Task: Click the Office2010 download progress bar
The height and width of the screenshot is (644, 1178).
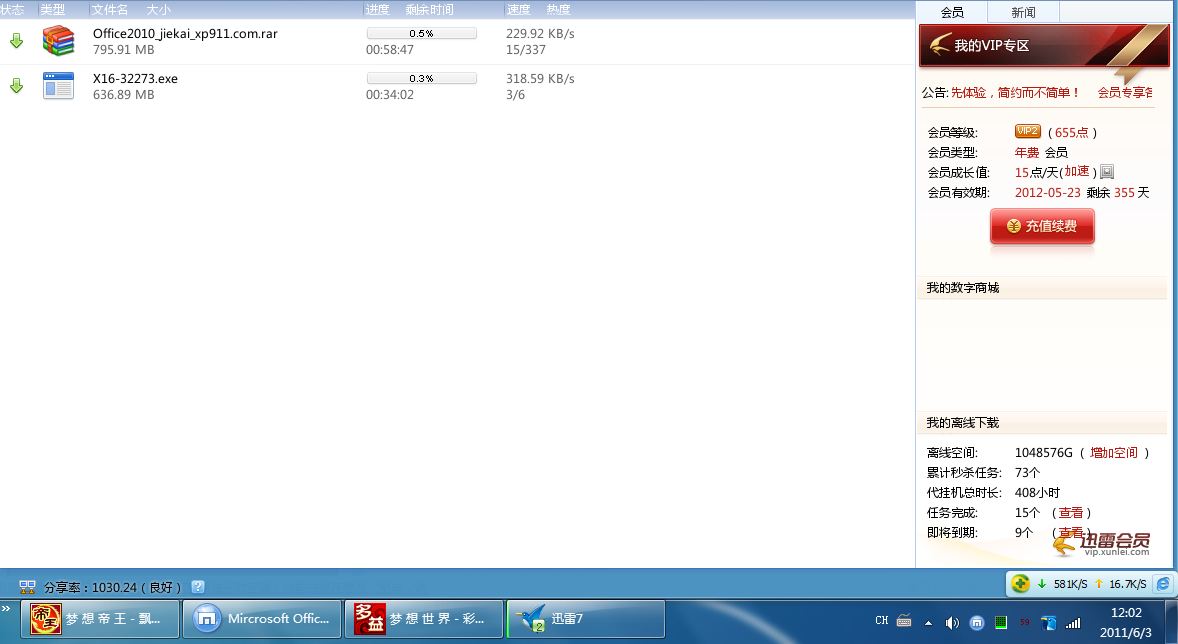Action: (x=421, y=33)
